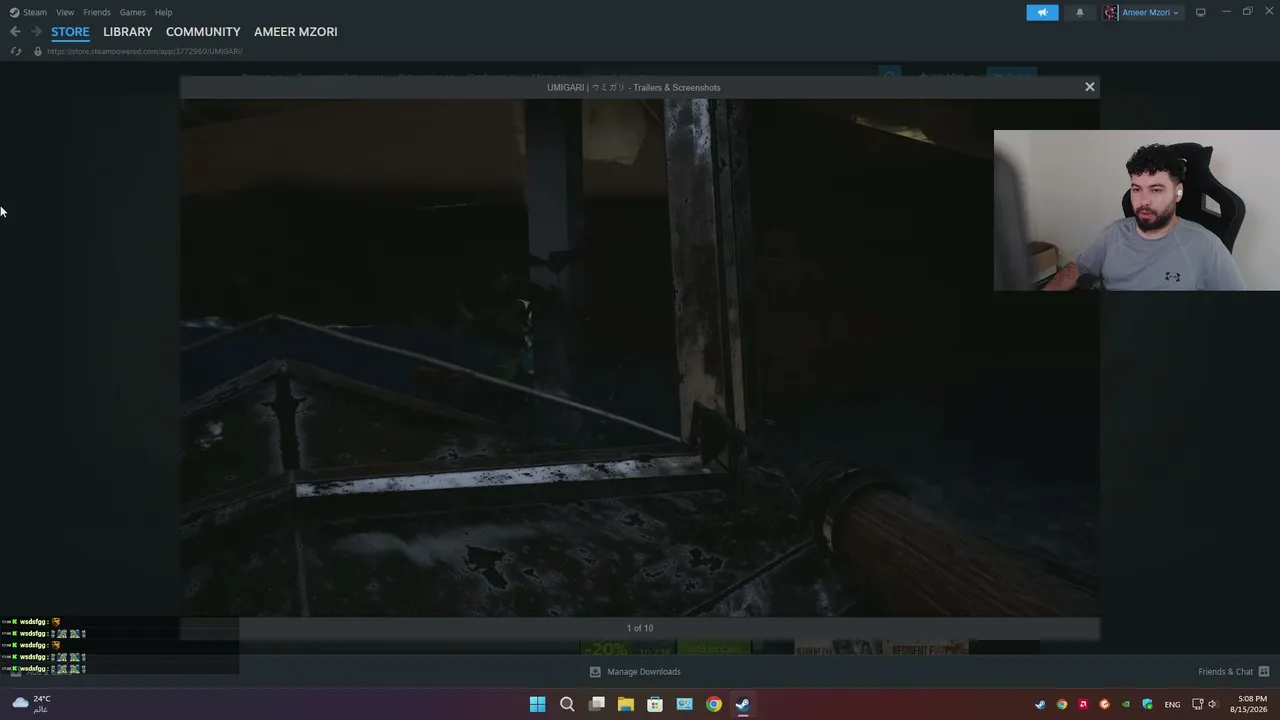Open the notifications bell
1280x720 pixels.
(x=1080, y=12)
